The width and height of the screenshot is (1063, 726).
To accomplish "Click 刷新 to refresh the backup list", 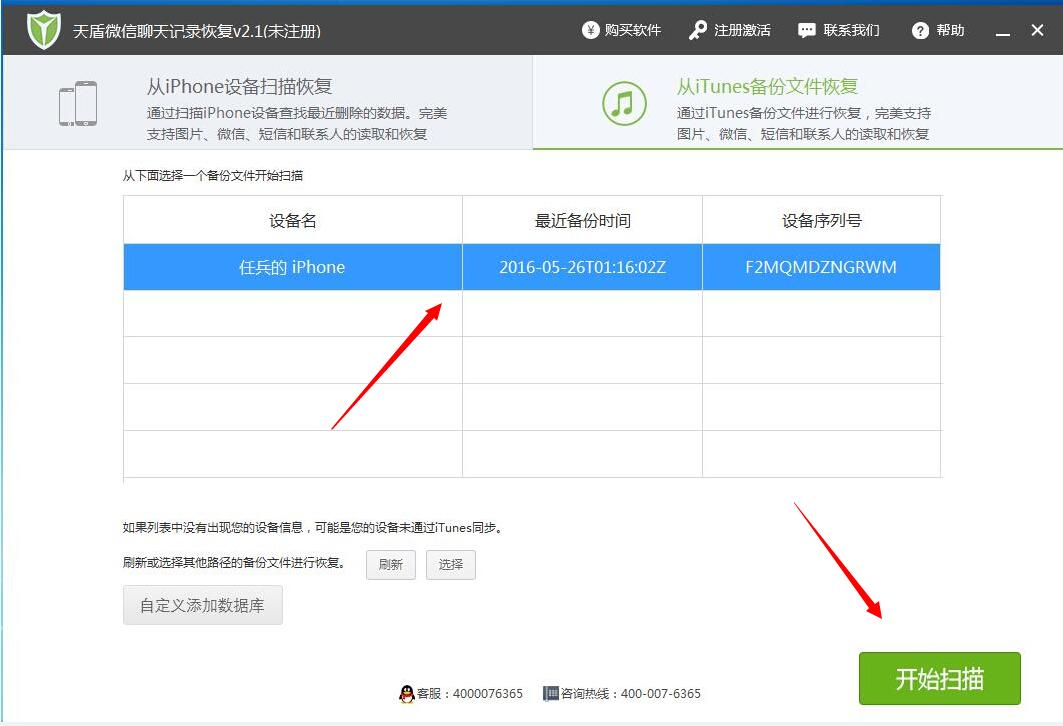I will tap(390, 565).
